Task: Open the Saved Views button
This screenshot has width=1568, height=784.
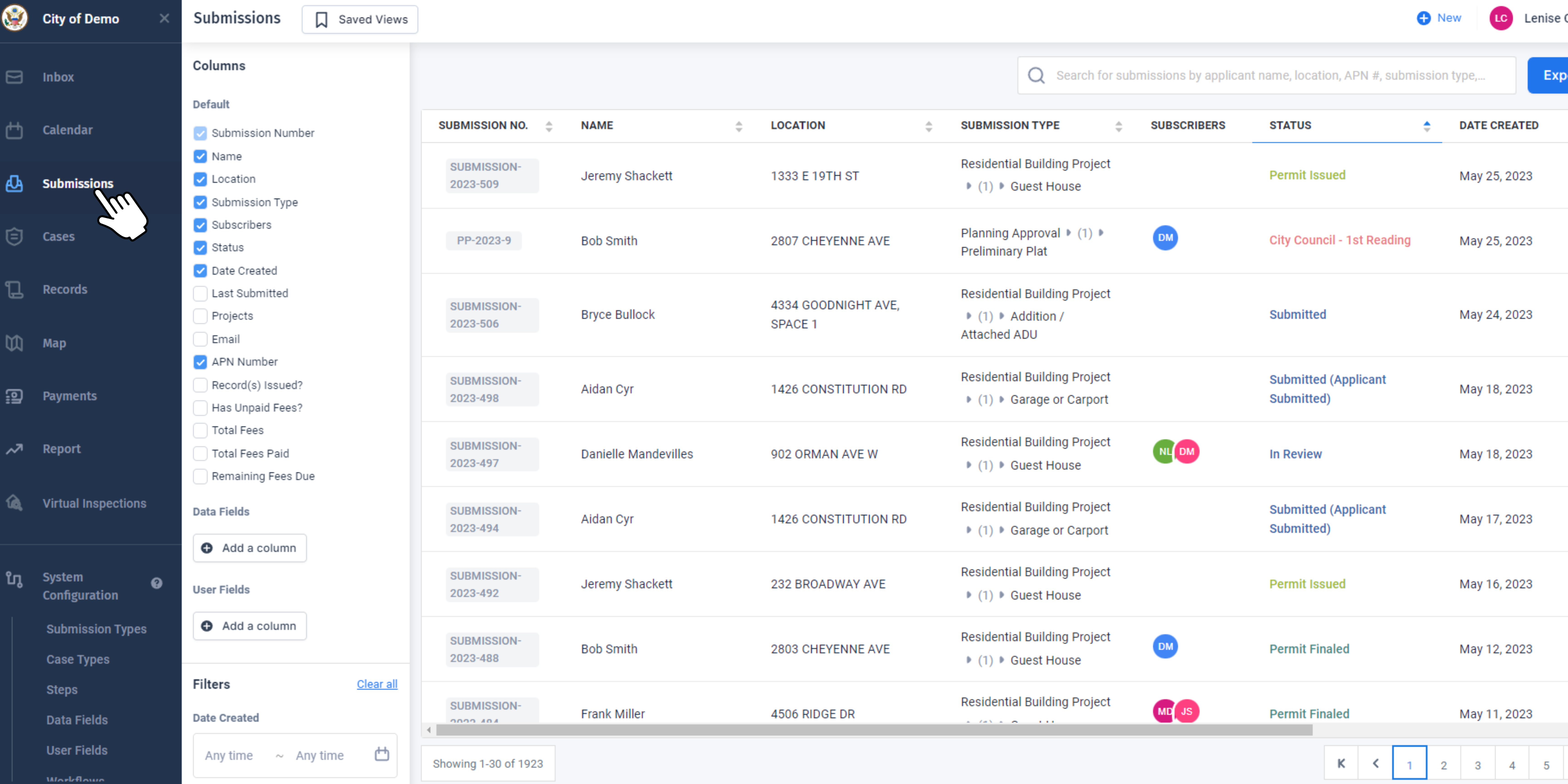Action: coord(360,20)
